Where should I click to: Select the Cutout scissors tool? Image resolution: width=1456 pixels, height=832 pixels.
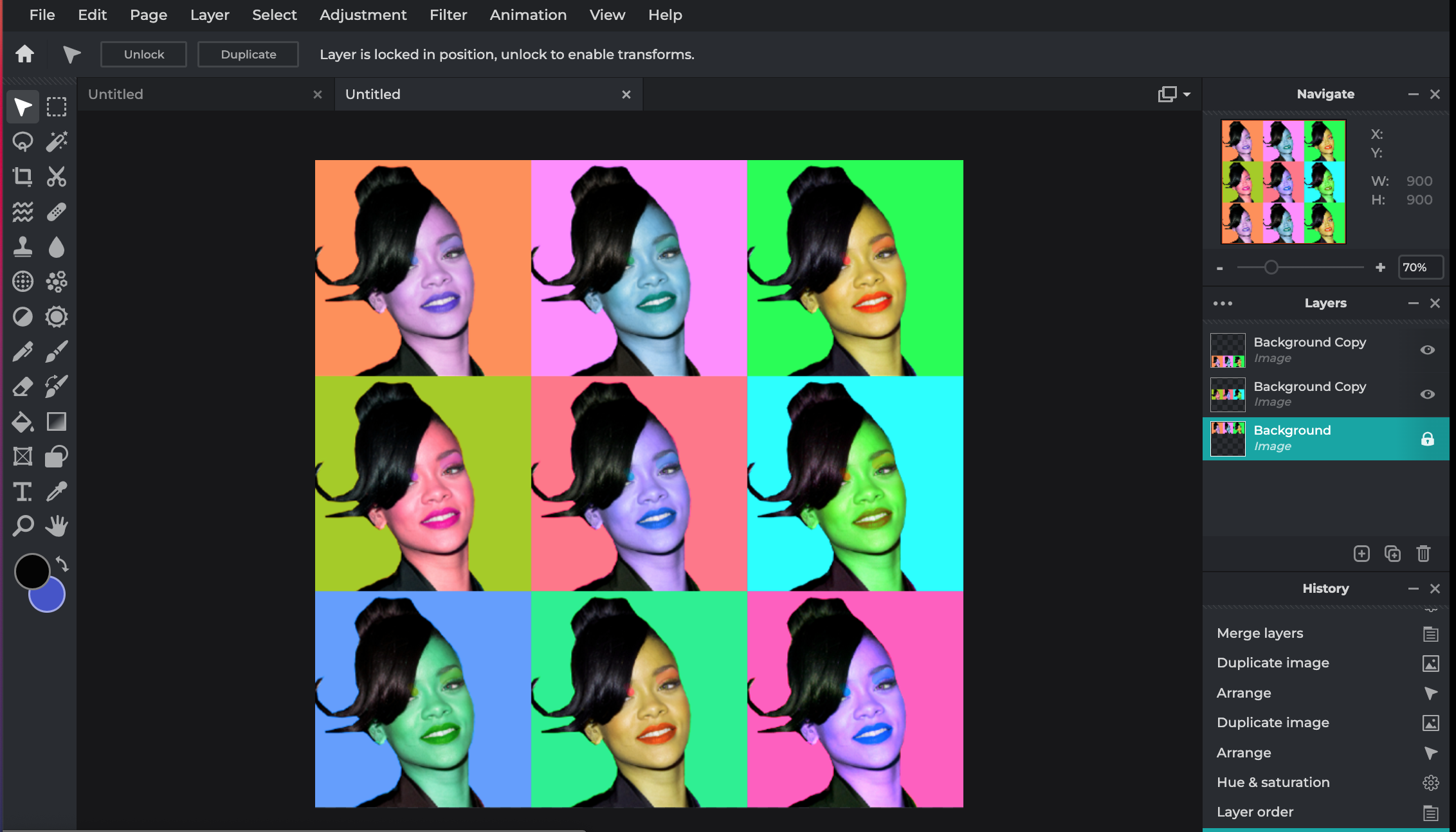coord(57,176)
